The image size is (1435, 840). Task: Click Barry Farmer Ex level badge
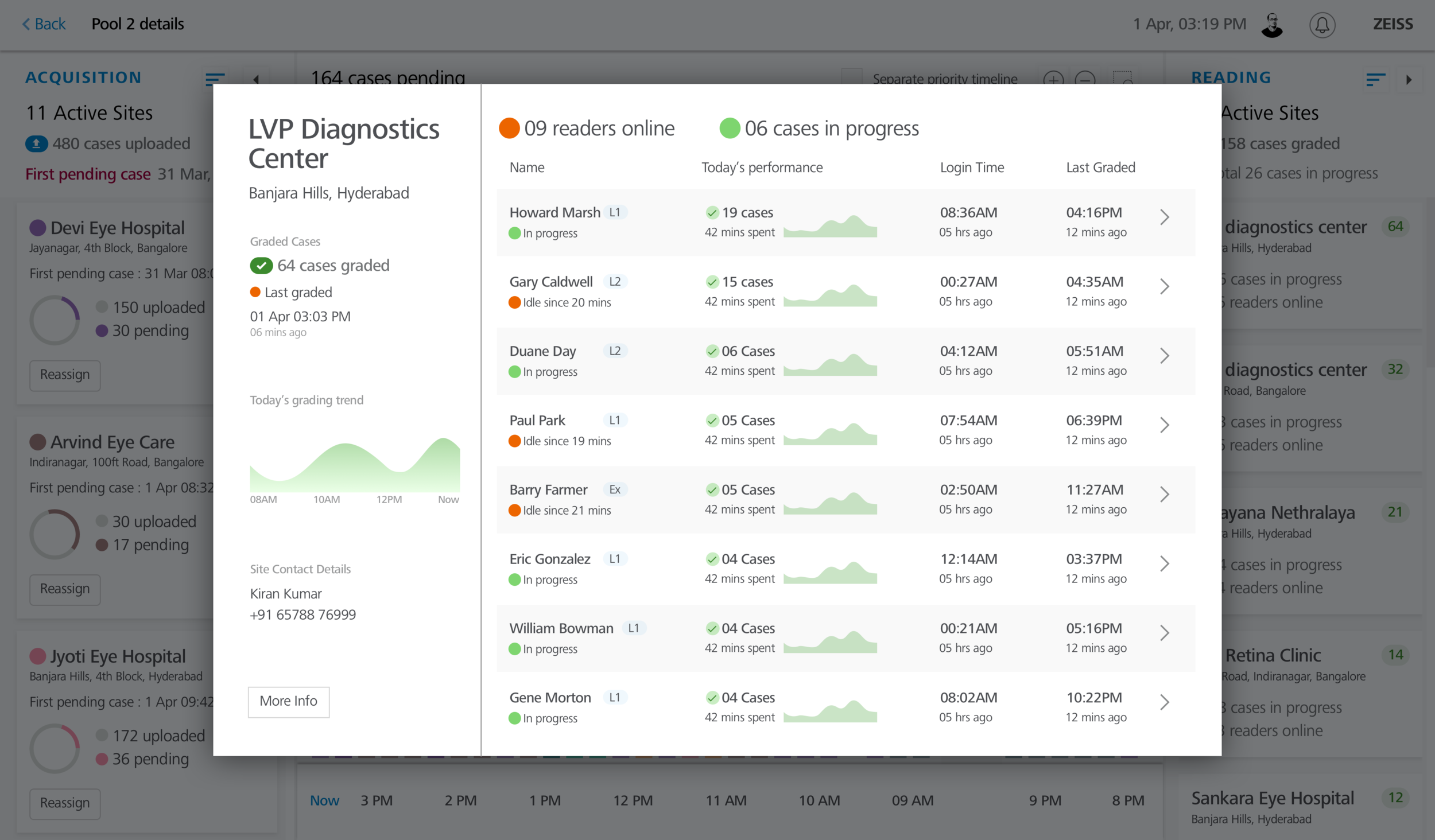615,489
